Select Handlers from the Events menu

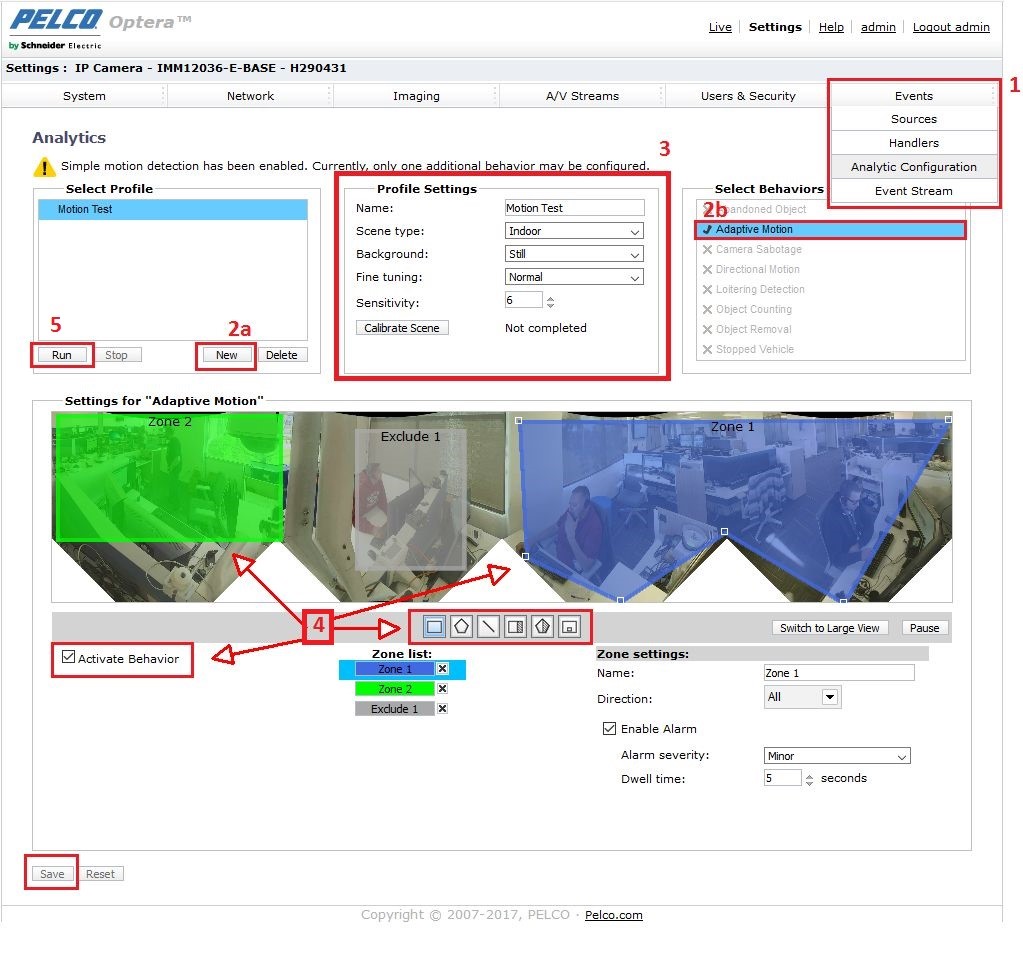pos(913,143)
